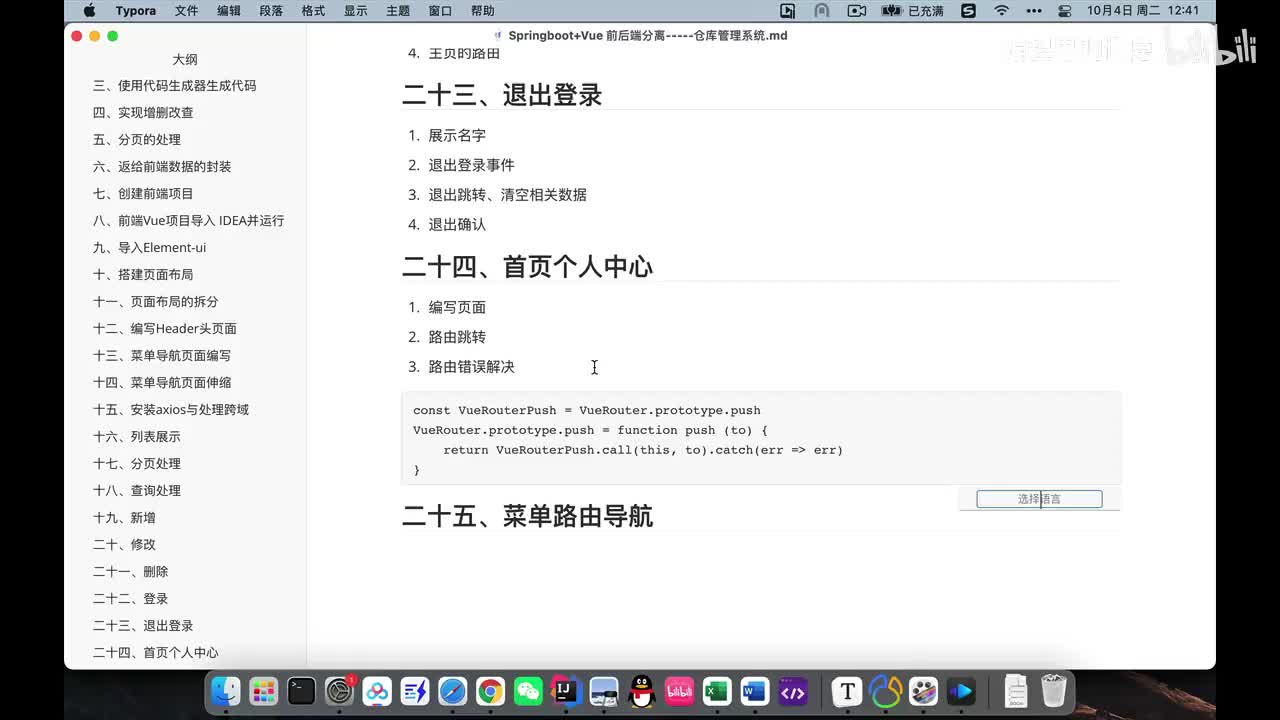Click code line const VueRouterPush
The height and width of the screenshot is (720, 1280).
(587, 410)
